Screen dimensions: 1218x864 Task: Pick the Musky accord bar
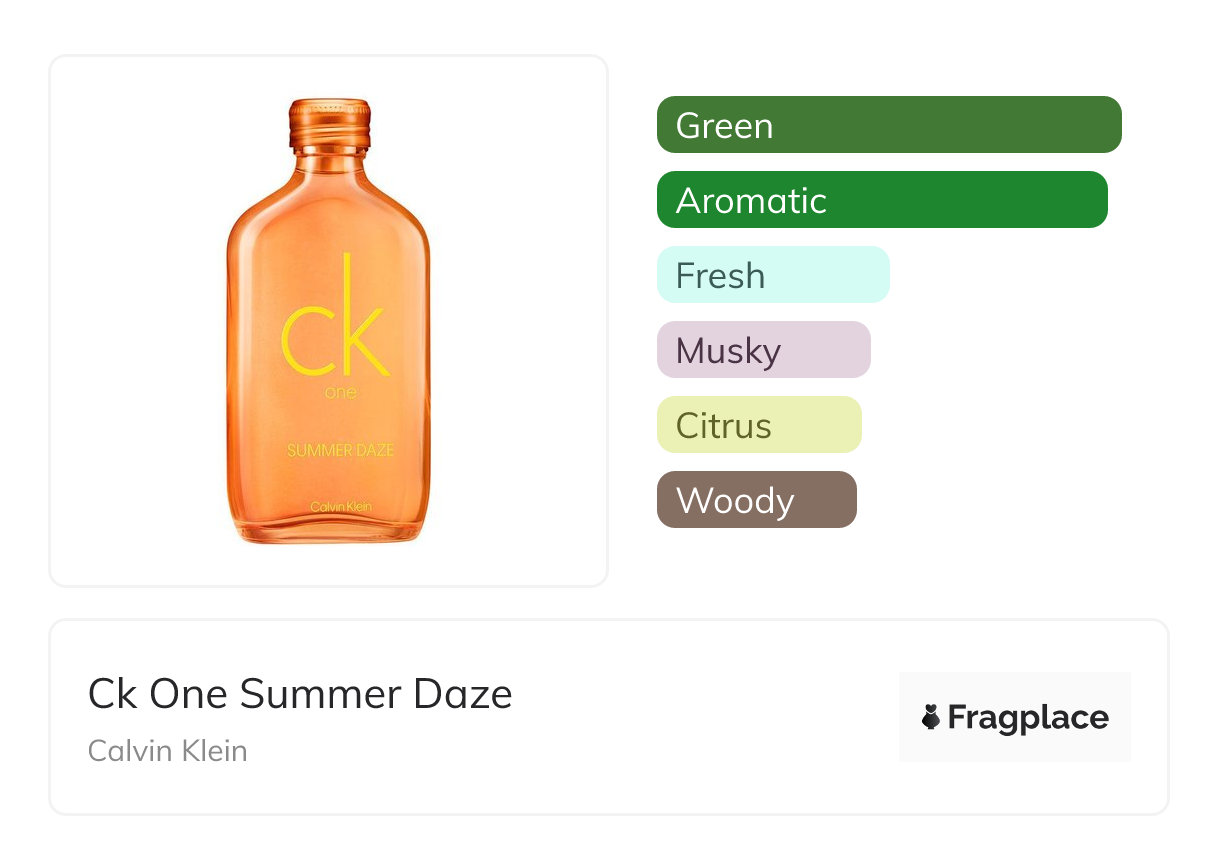click(x=764, y=350)
